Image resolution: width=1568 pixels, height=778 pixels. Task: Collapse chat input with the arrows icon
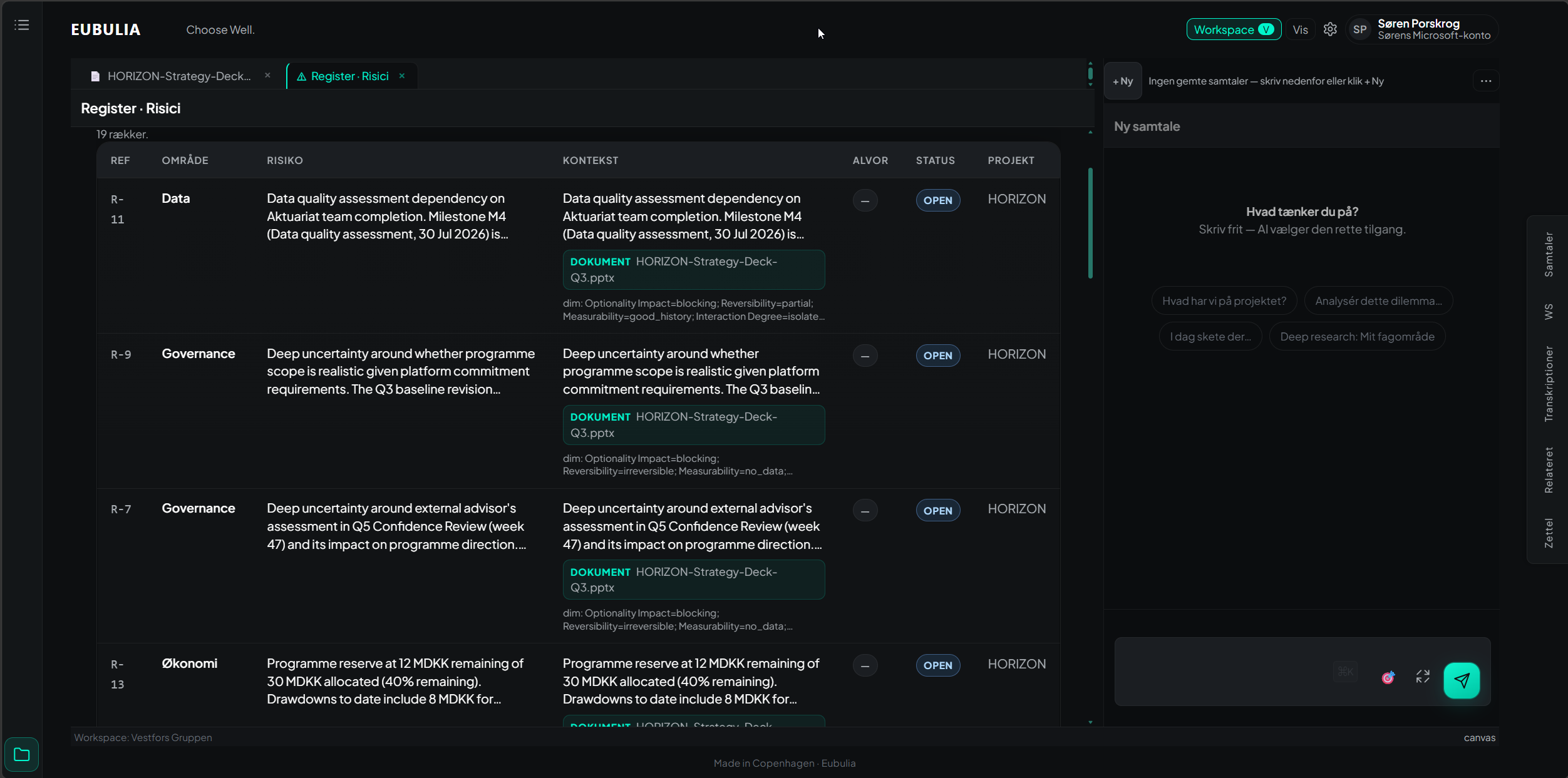click(x=1423, y=677)
